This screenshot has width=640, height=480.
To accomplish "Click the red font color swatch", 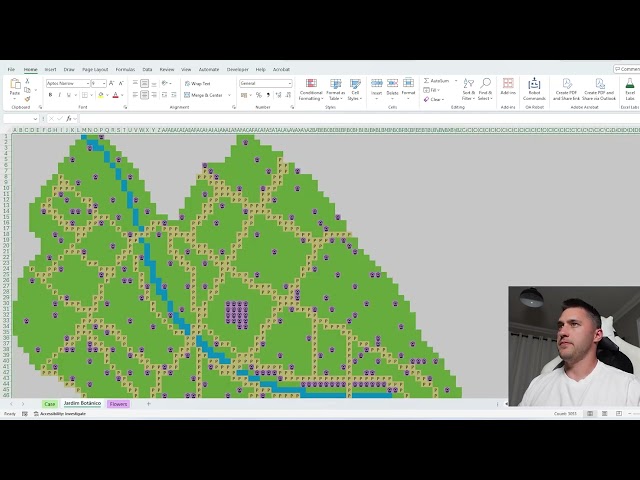I will tap(116, 95).
